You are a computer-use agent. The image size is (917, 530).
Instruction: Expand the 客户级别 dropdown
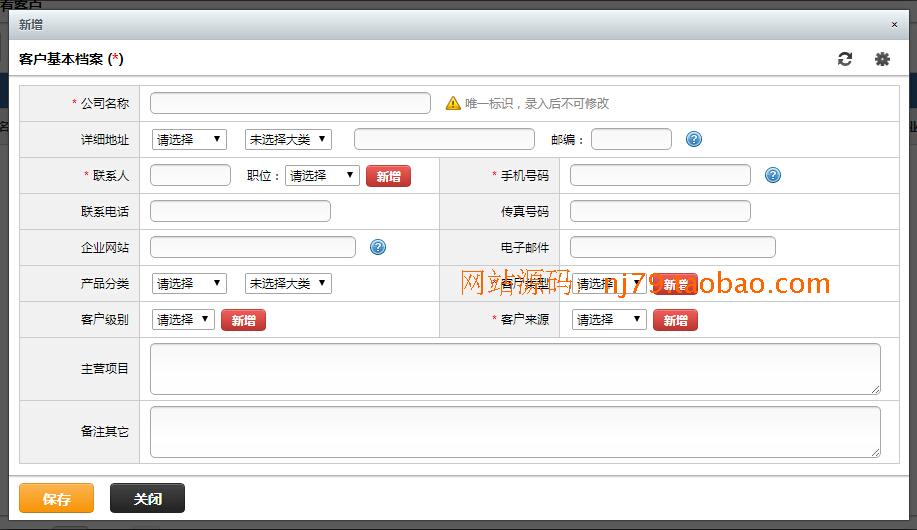pyautogui.click(x=183, y=319)
